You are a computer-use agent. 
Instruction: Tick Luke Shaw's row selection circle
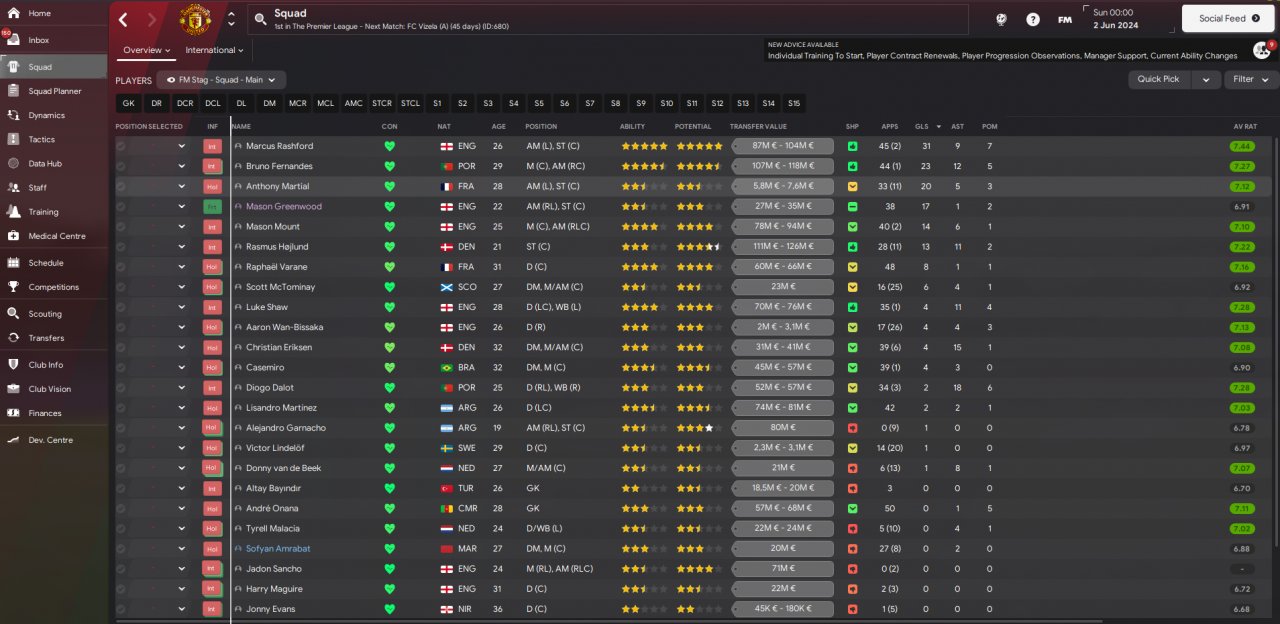[x=121, y=307]
